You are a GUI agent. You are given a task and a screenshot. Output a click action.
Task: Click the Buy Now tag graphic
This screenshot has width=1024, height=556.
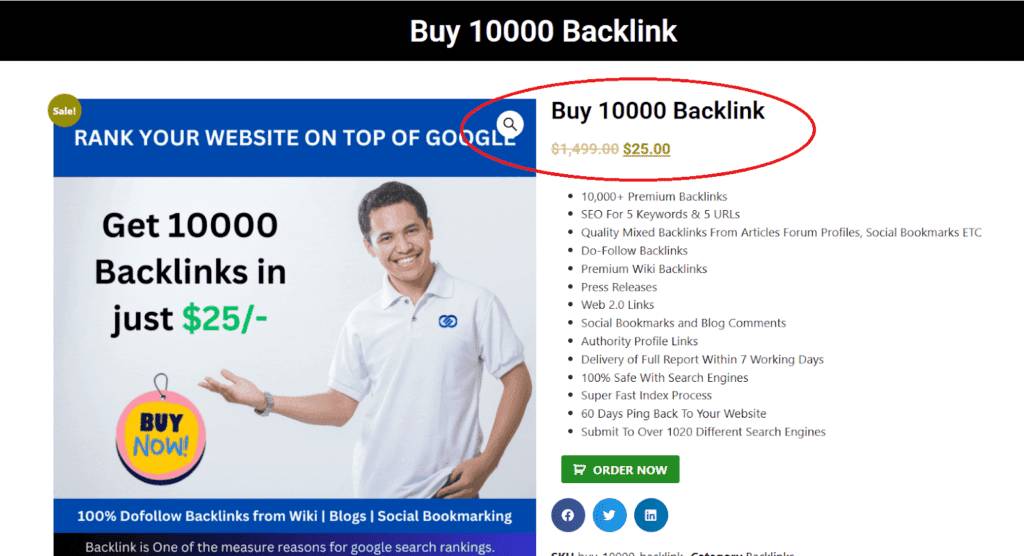click(x=161, y=432)
